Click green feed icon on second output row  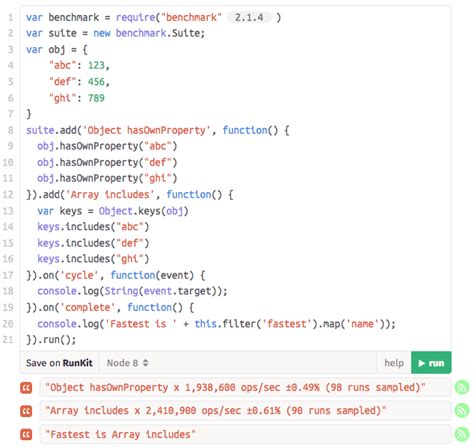pos(462,411)
